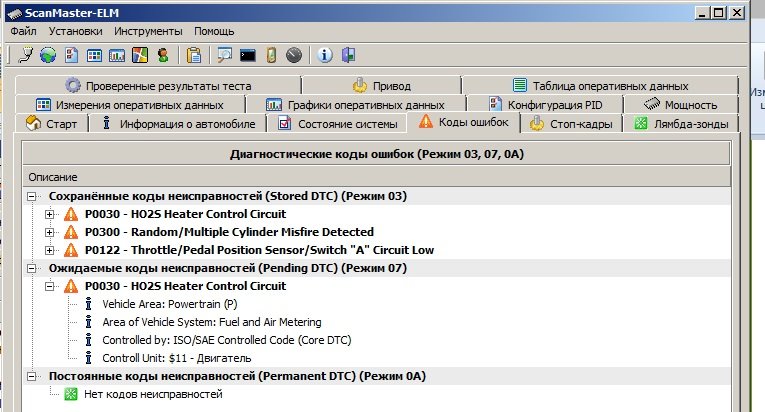Image resolution: width=765 pixels, height=412 pixels.
Task: Collapse the Stored DTC (Режим 03) group
Action: (34, 196)
